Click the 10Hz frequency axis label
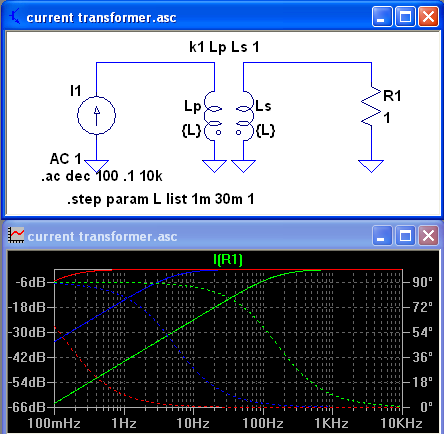The height and width of the screenshot is (434, 444). [x=193, y=423]
